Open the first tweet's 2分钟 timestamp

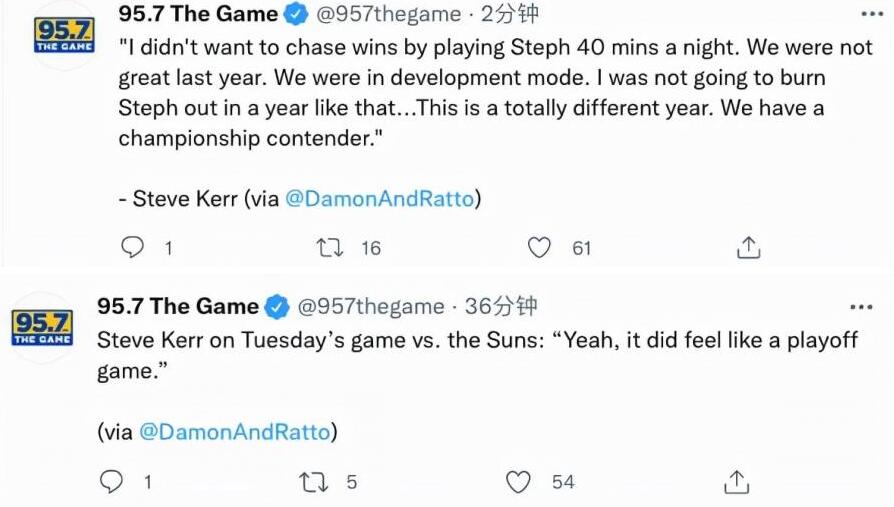click(508, 14)
